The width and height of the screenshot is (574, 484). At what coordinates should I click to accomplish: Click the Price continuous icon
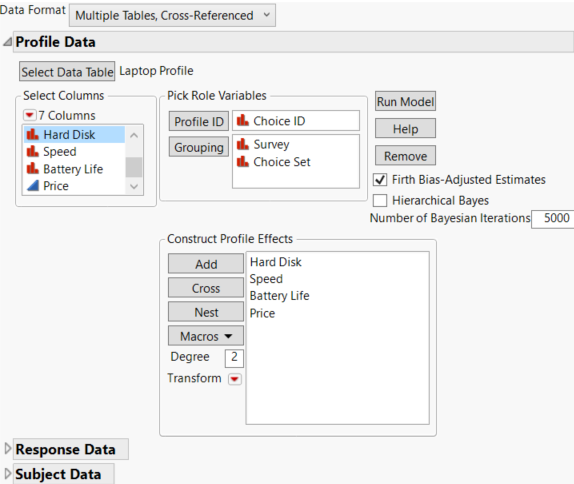pyautogui.click(x=33, y=186)
